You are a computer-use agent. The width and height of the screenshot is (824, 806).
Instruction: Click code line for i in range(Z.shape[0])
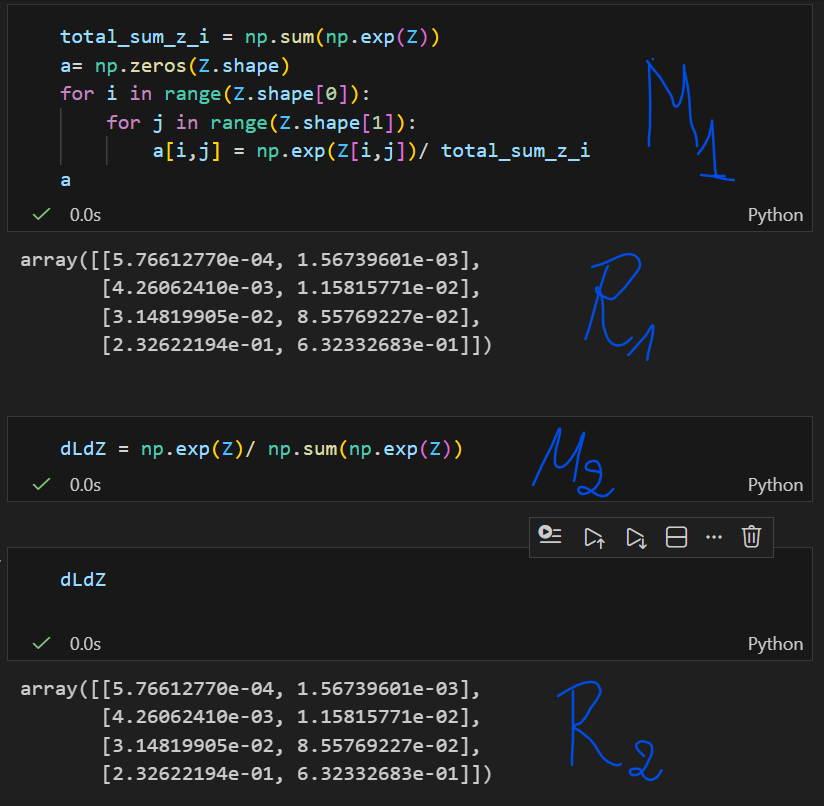tap(215, 95)
